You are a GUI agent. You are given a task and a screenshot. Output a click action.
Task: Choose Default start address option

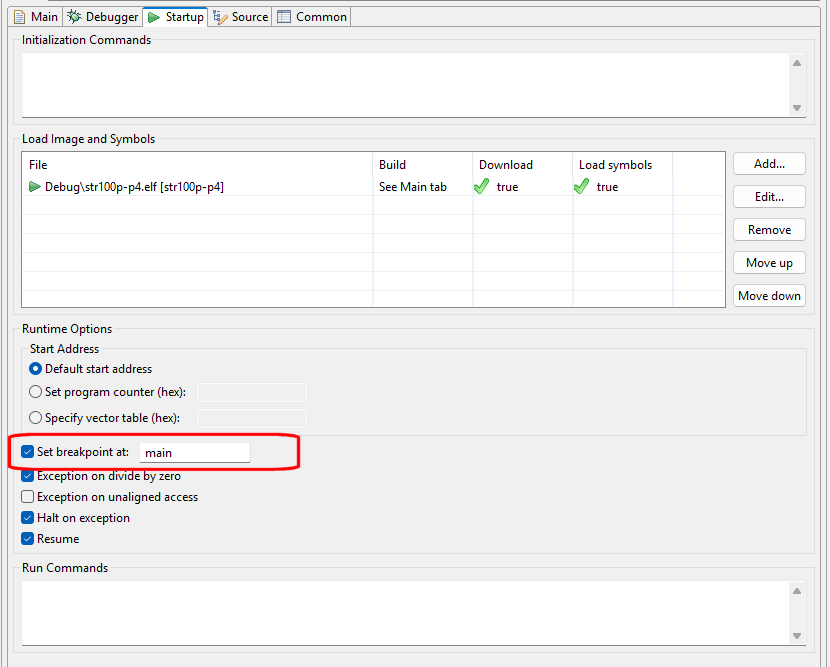click(35, 368)
